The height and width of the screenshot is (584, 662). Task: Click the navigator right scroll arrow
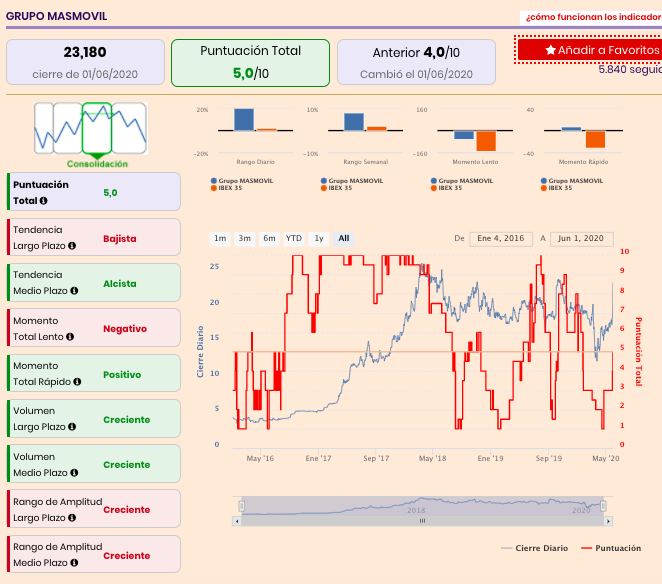[x=608, y=522]
